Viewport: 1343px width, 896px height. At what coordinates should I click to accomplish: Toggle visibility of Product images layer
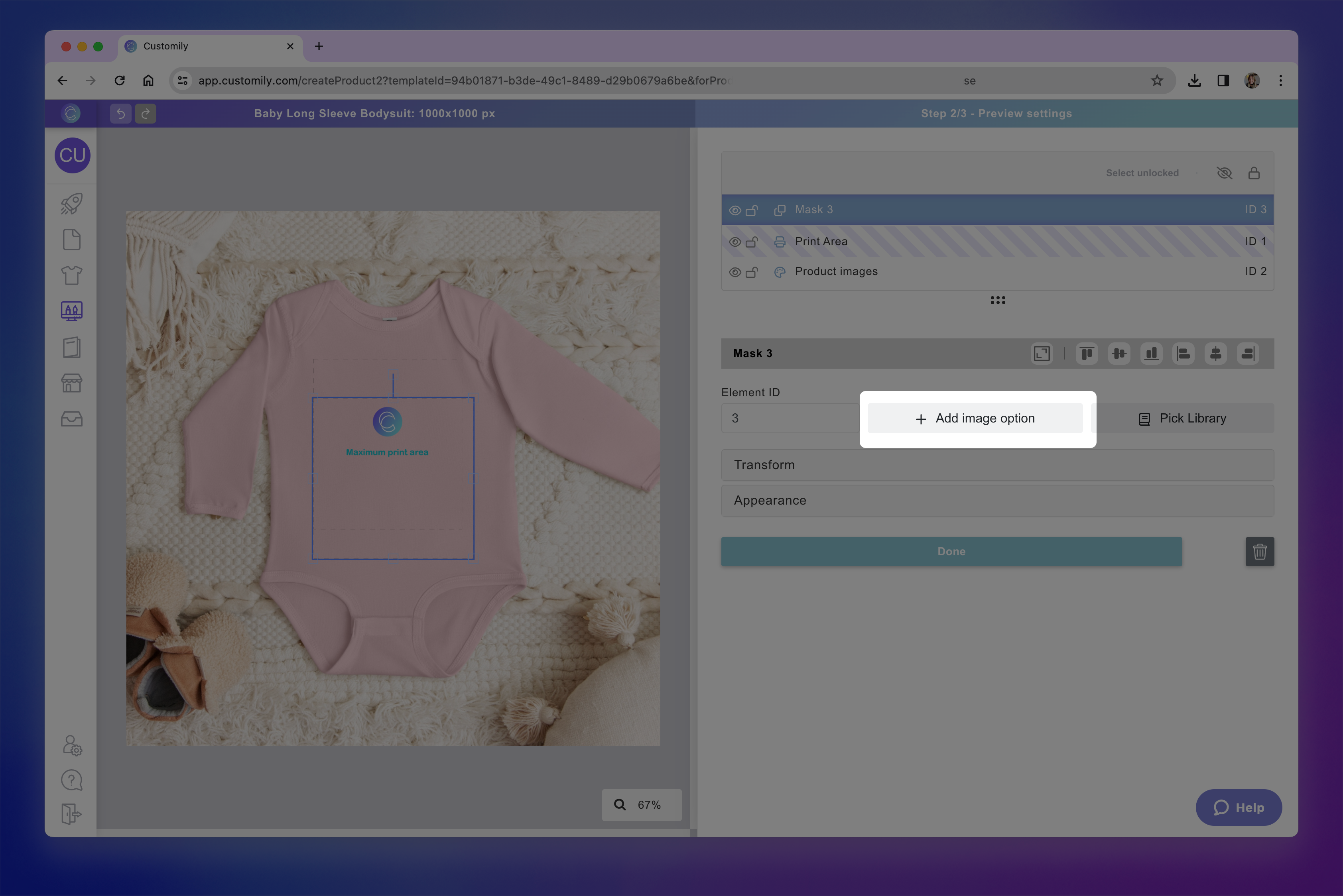pyautogui.click(x=735, y=272)
